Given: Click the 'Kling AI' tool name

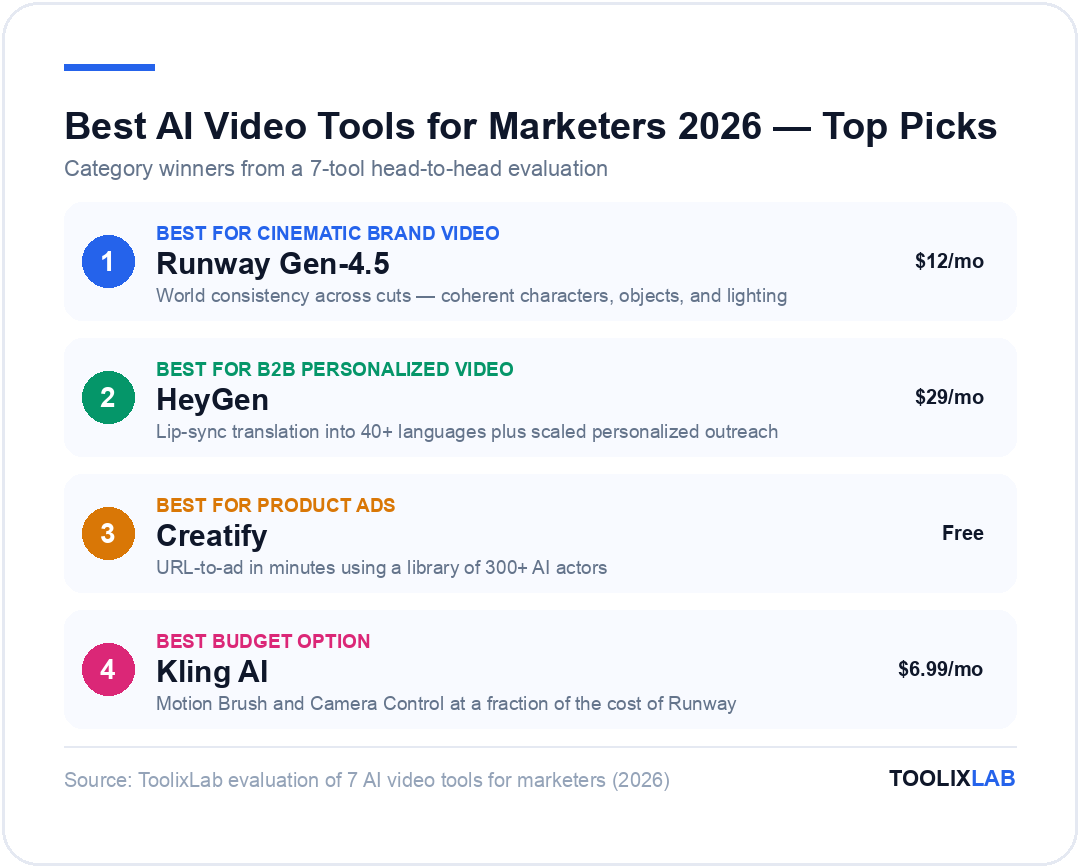Looking at the screenshot, I should click(x=212, y=672).
